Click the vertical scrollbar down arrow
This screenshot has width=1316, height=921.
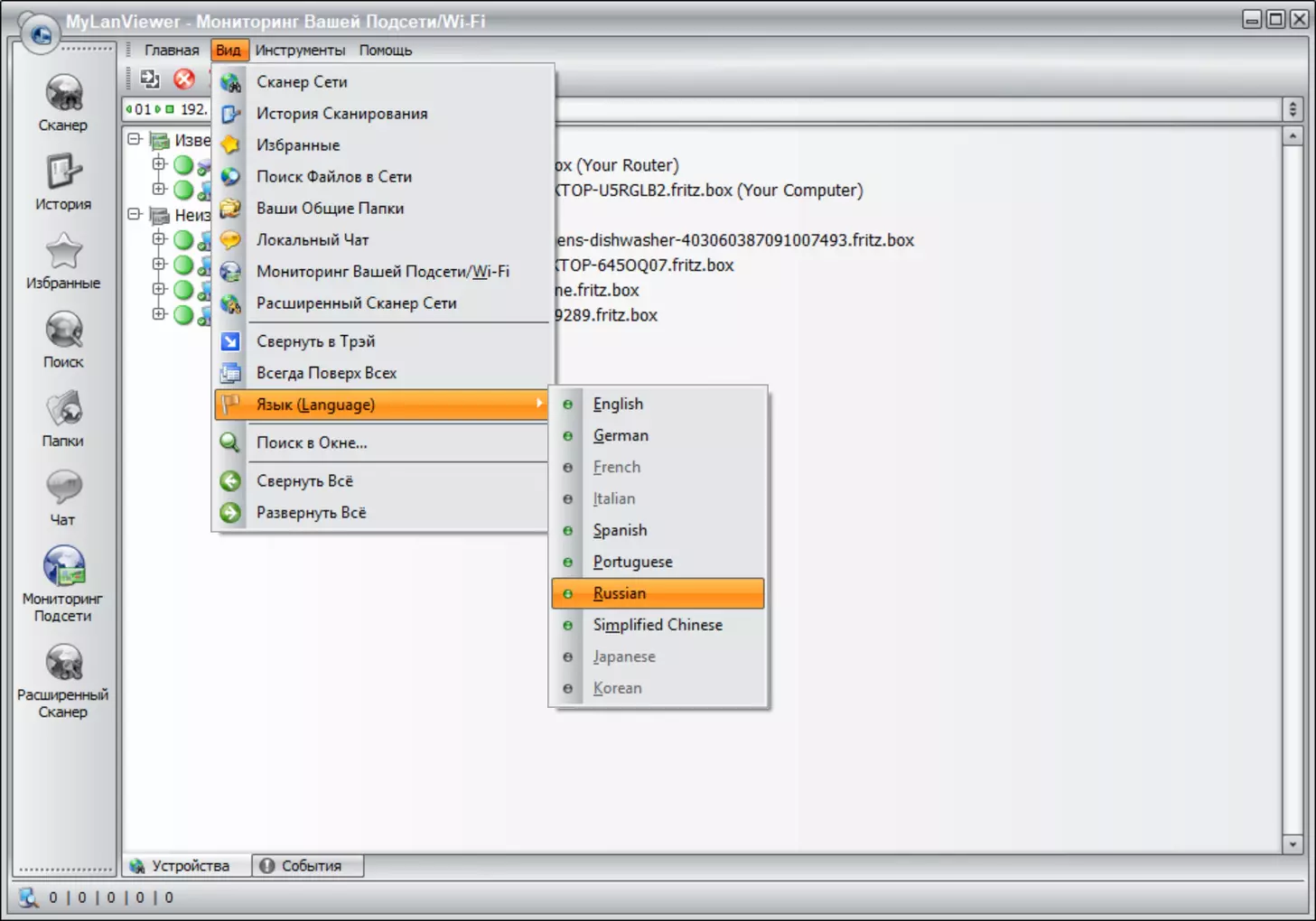[1293, 844]
